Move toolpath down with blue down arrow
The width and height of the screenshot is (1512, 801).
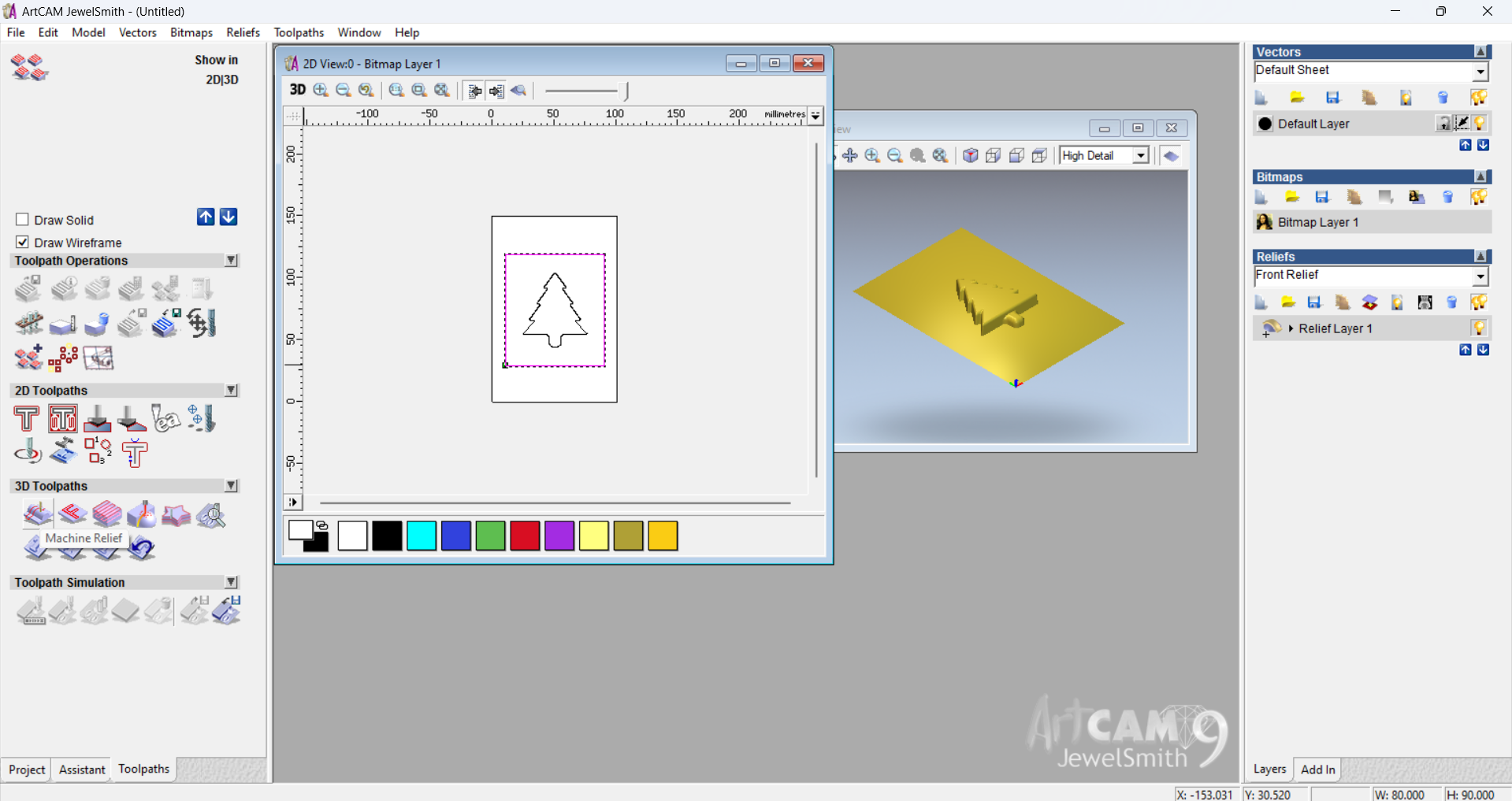[x=228, y=217]
